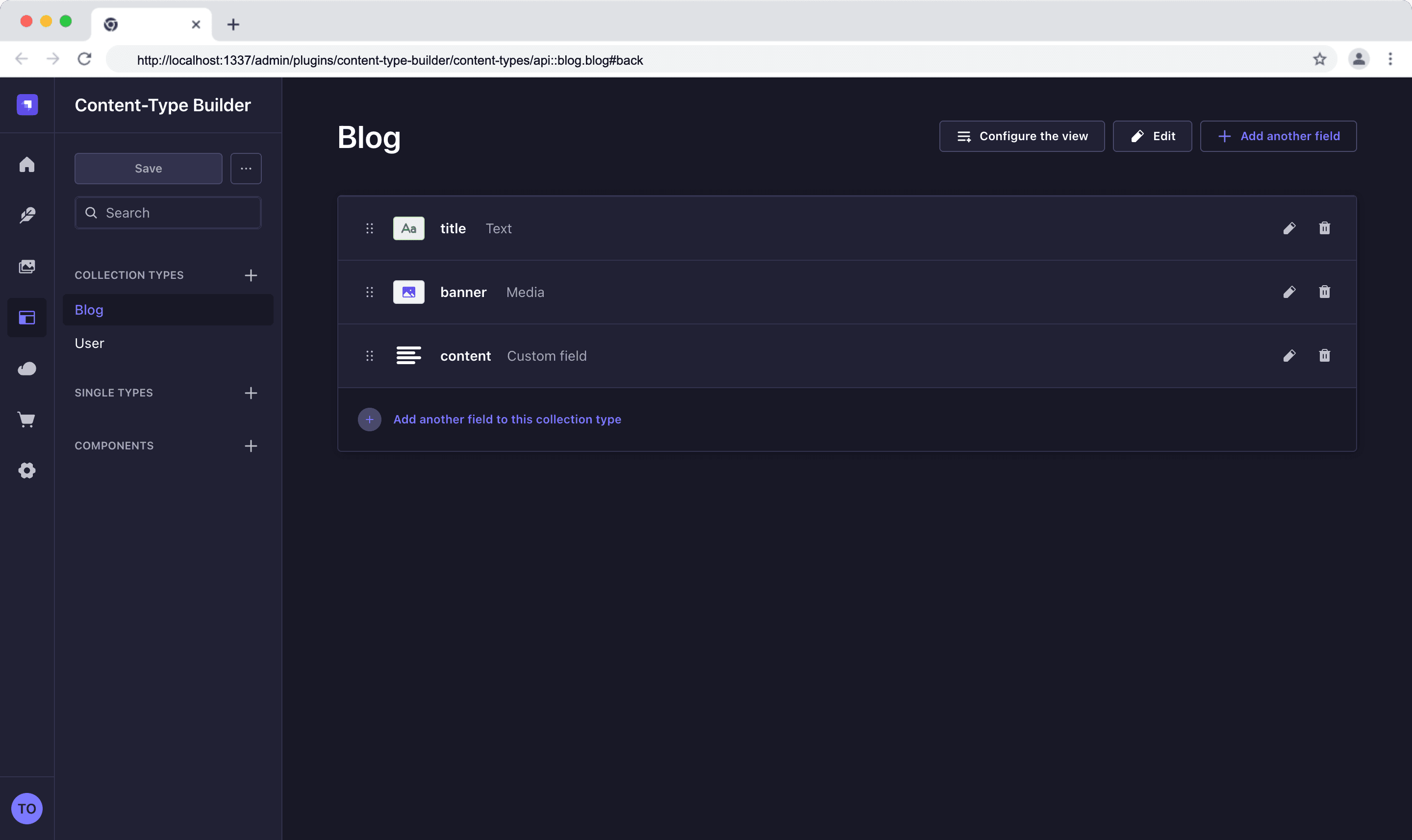This screenshot has width=1412, height=840.
Task: Open the Cloud deploy icon
Action: tap(26, 369)
